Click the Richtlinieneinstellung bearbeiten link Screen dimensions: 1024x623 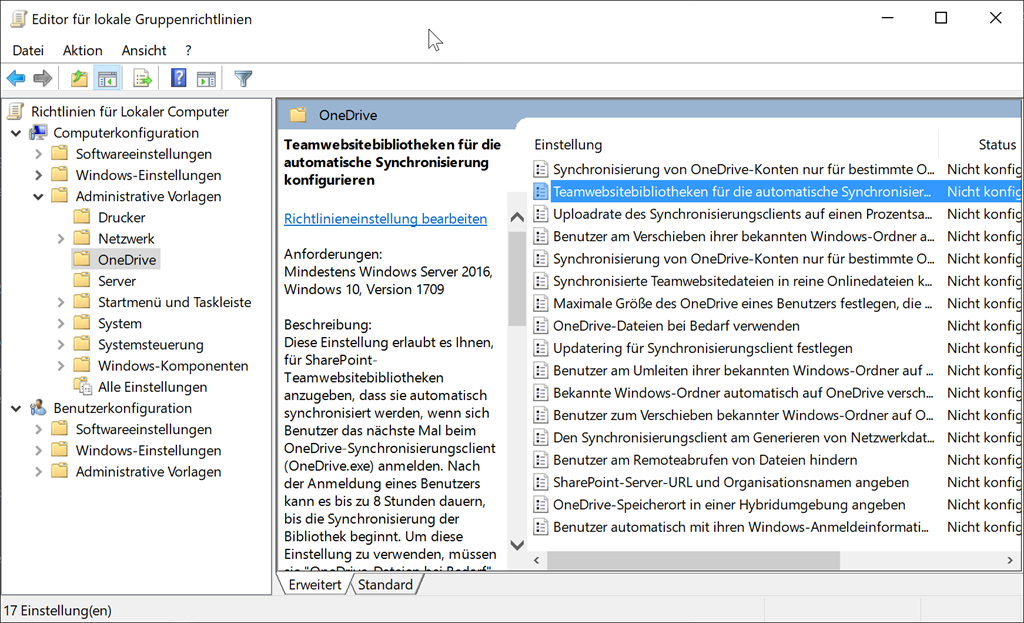[385, 219]
